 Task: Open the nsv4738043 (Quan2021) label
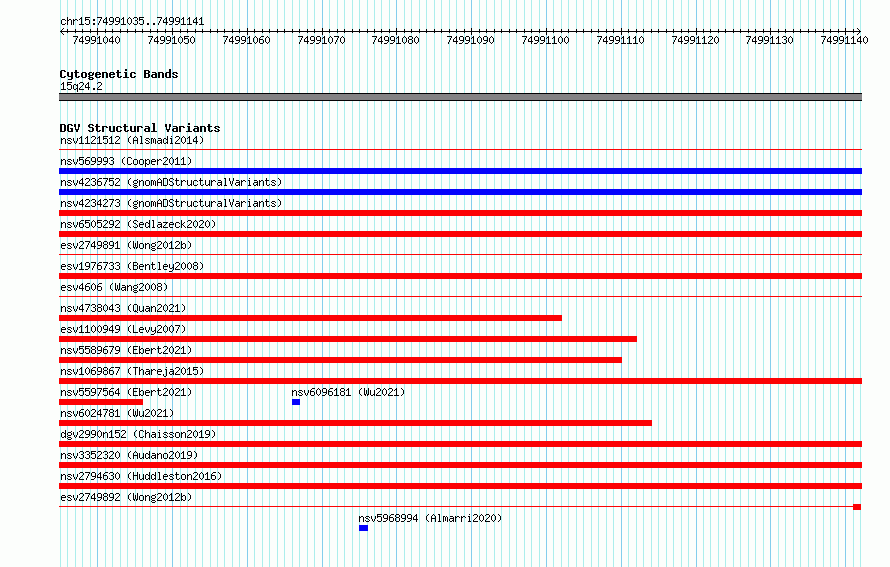click(123, 308)
